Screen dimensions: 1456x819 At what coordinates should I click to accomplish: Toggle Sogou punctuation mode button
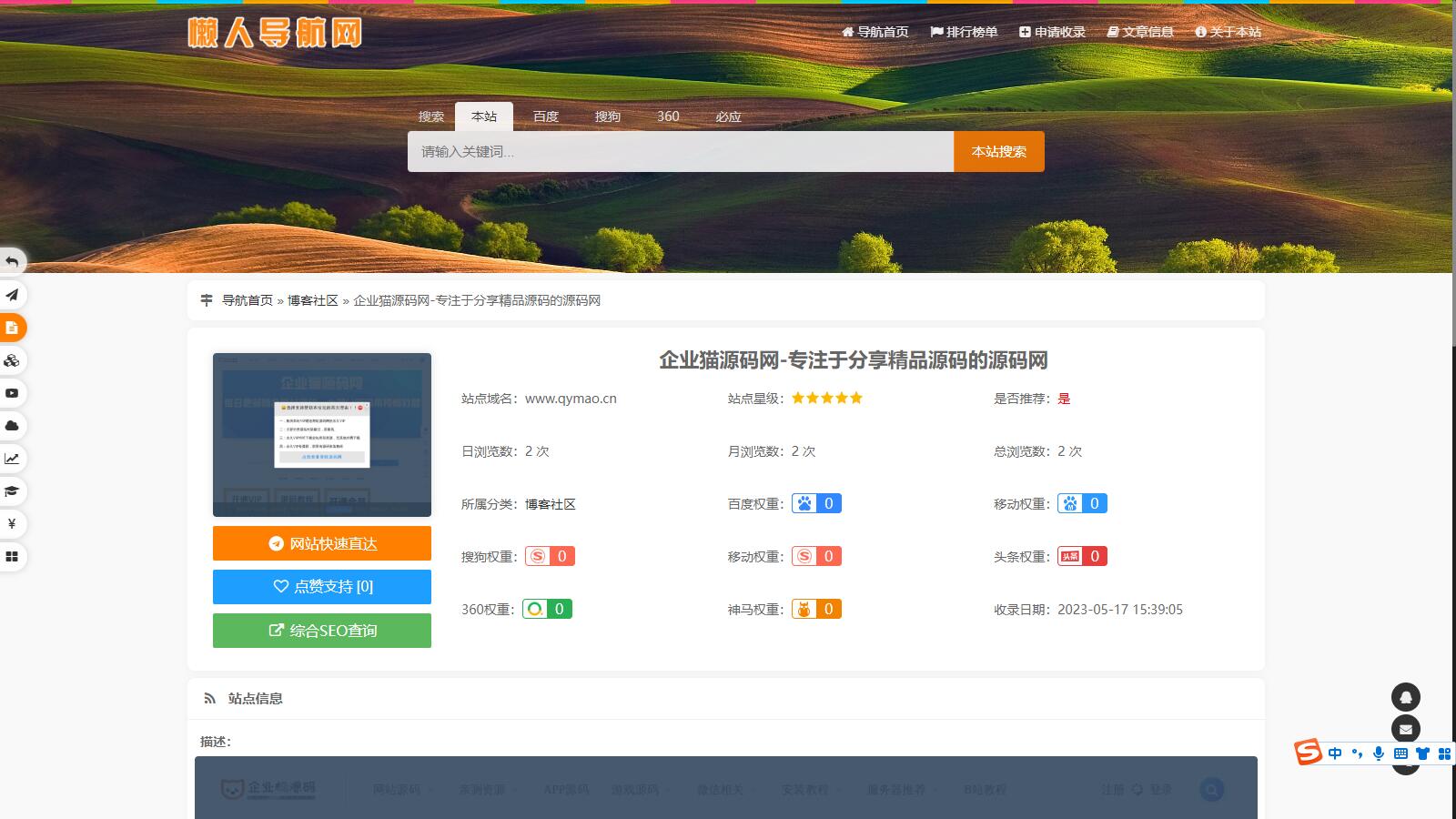[x=1357, y=753]
